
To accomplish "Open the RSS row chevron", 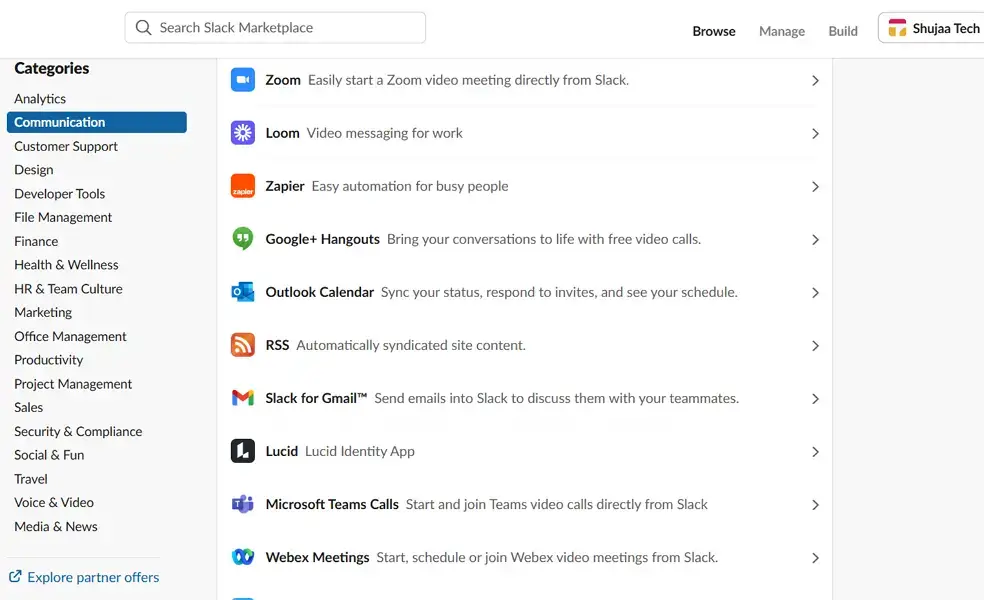I will pos(815,346).
